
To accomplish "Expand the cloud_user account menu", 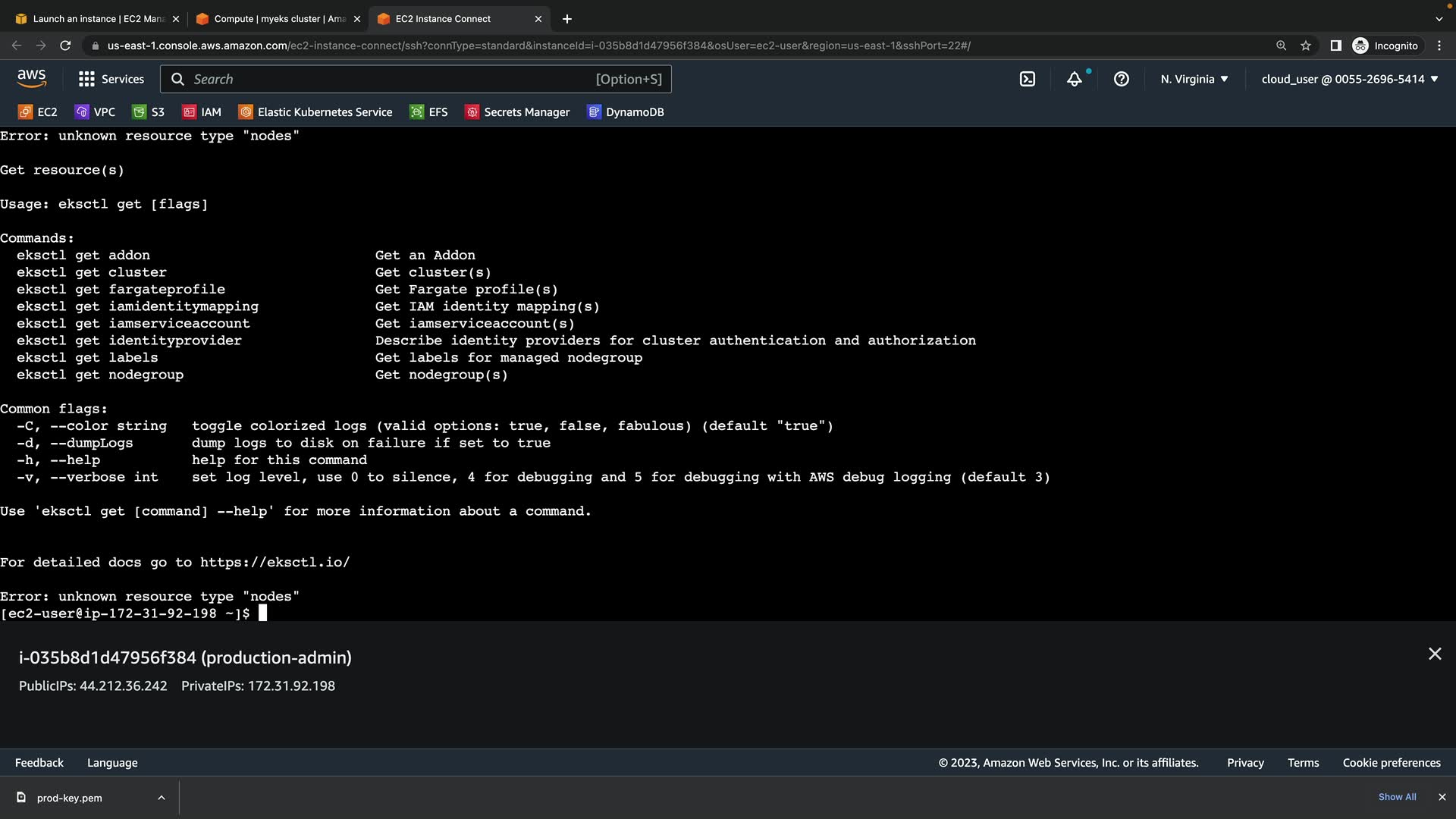I will point(1349,79).
